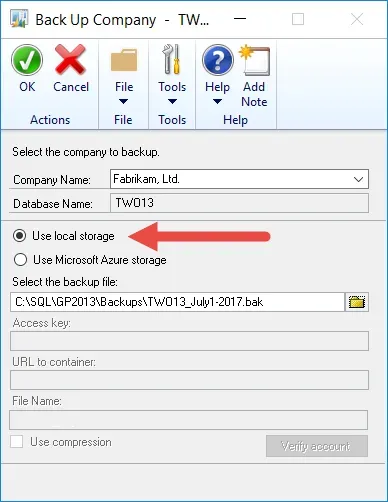Viewport: 388px width, 502px height.
Task: Minimize the Back Up Company window
Action: click(240, 19)
